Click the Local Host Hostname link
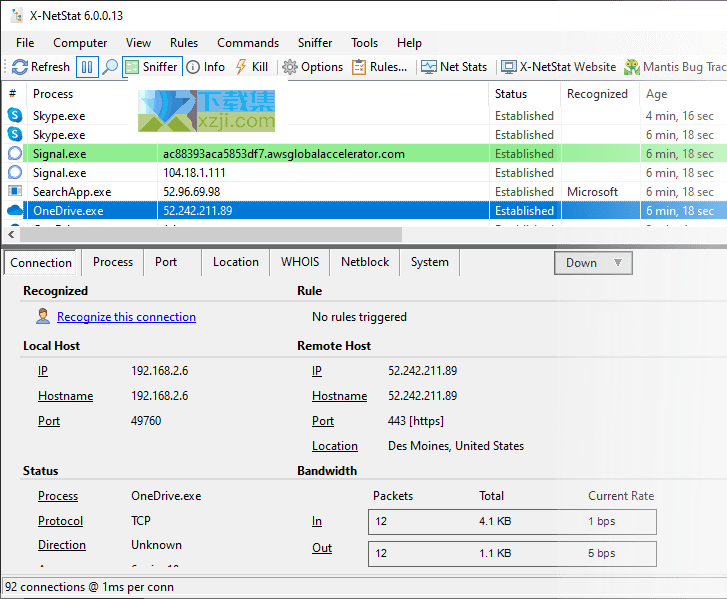This screenshot has height=599, width=727. 65,396
